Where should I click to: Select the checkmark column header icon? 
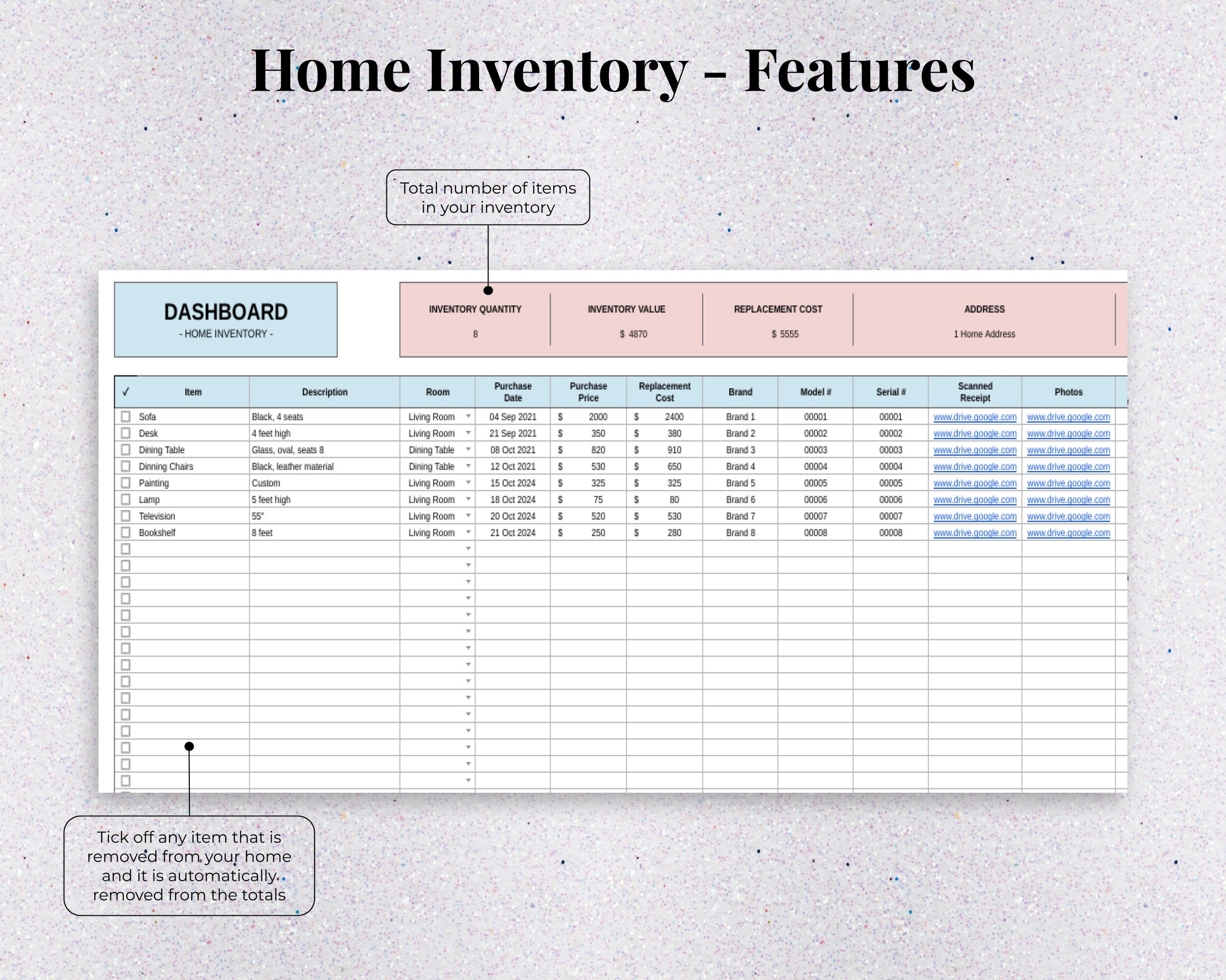click(x=126, y=392)
